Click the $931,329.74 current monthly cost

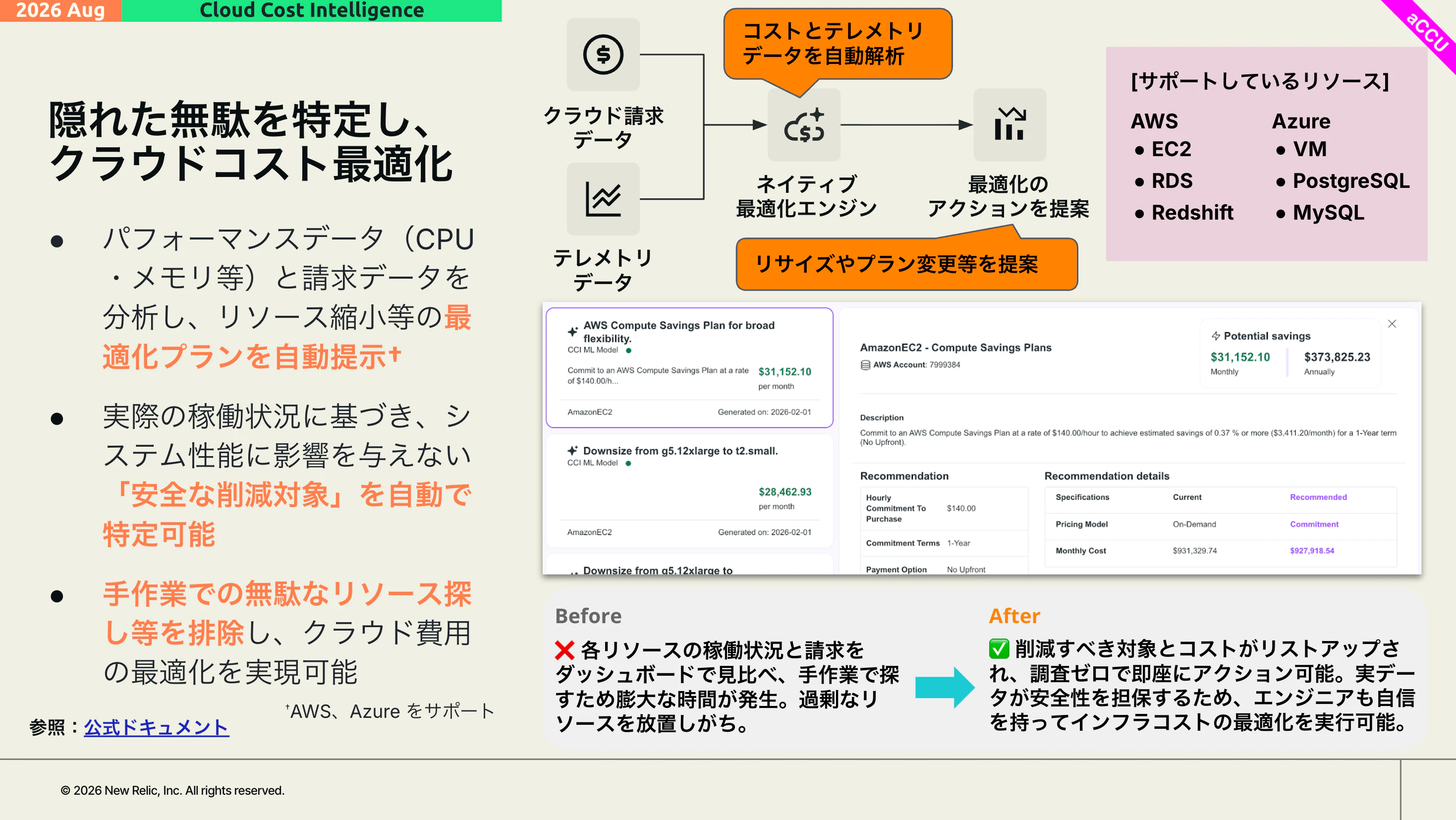1194,550
